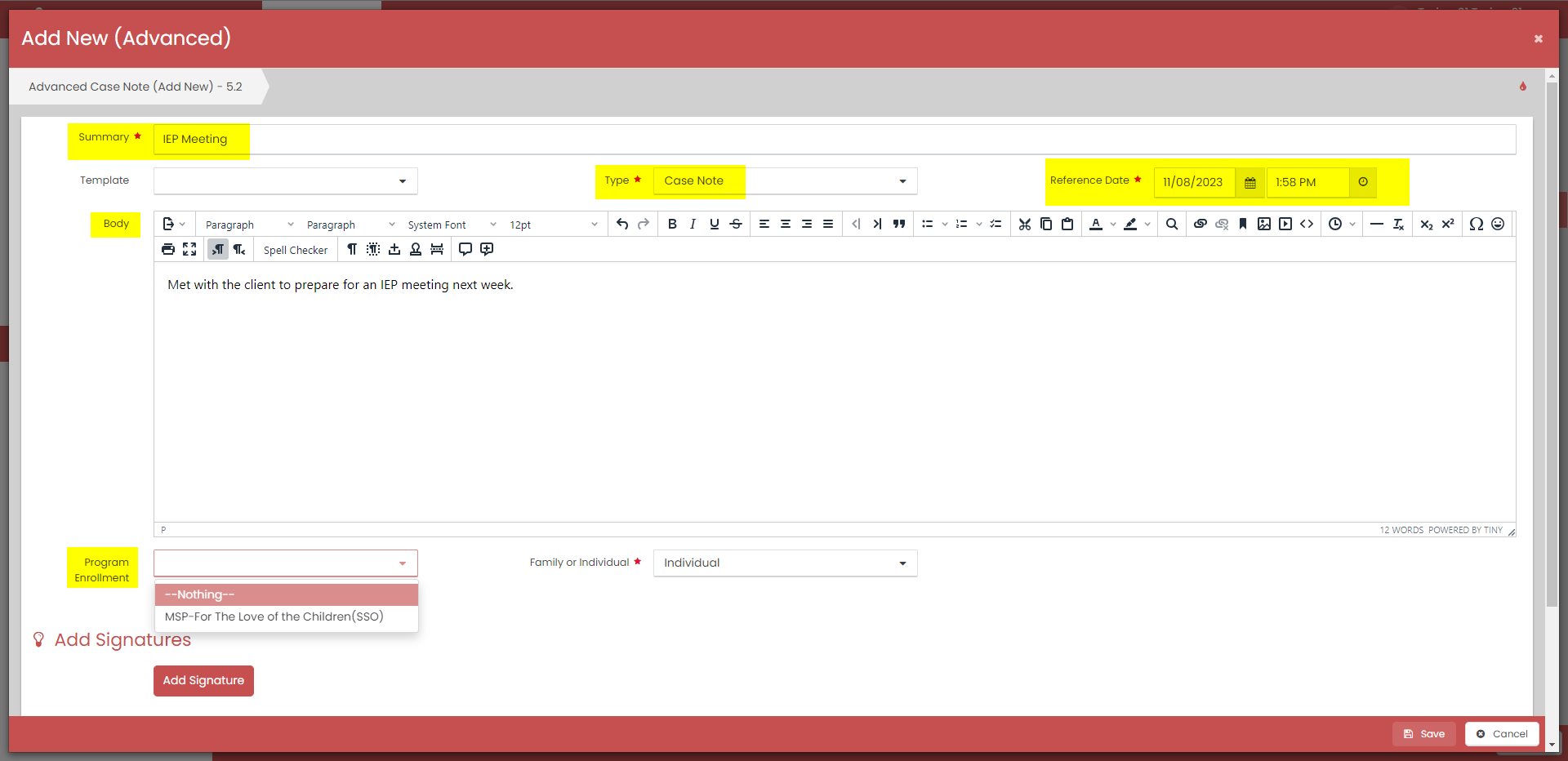Select MSP-For The Love of the Children(SSO) option
The height and width of the screenshot is (761, 1568).
click(x=274, y=616)
